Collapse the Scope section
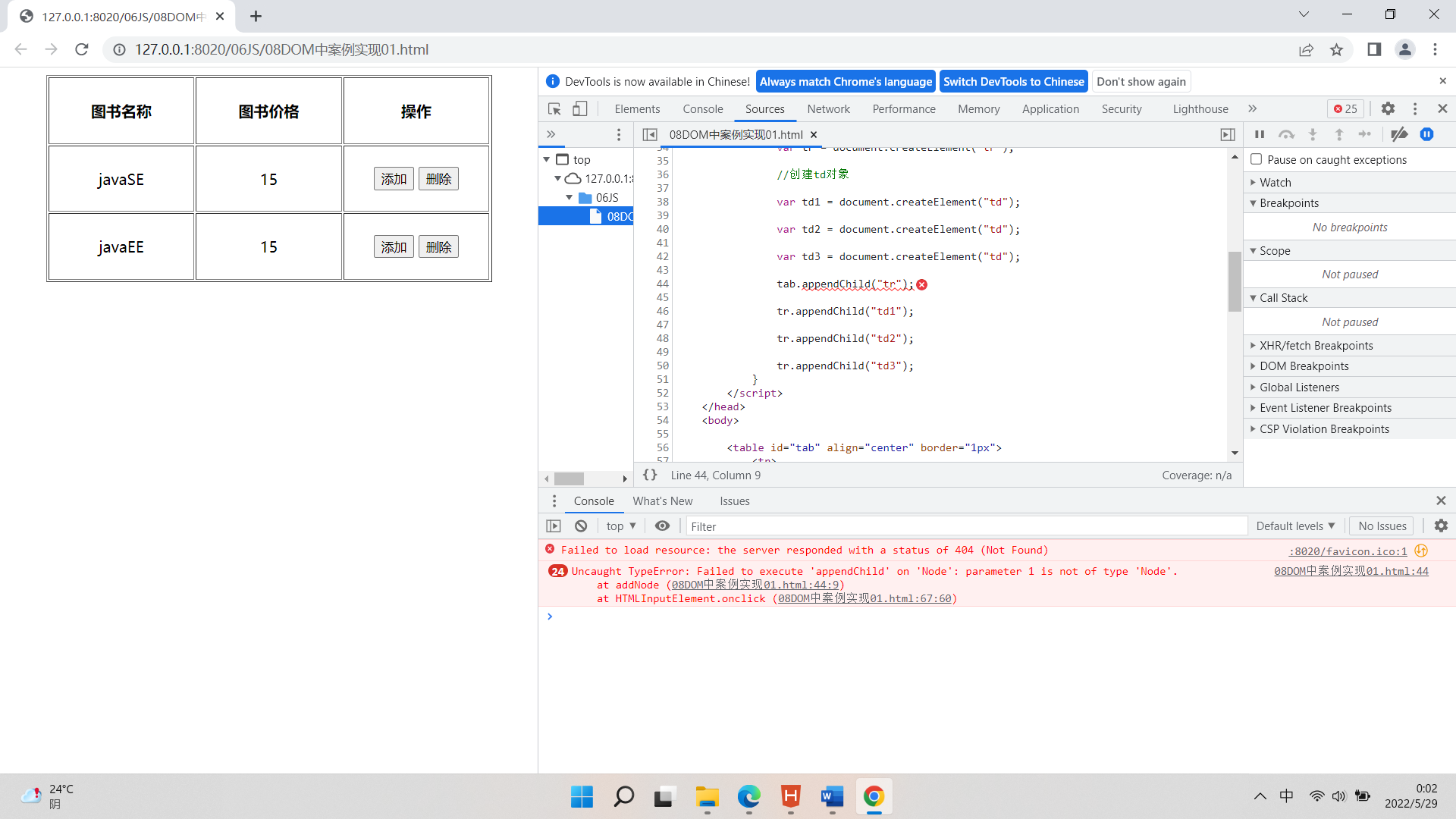This screenshot has height=819, width=1456. click(x=1350, y=250)
